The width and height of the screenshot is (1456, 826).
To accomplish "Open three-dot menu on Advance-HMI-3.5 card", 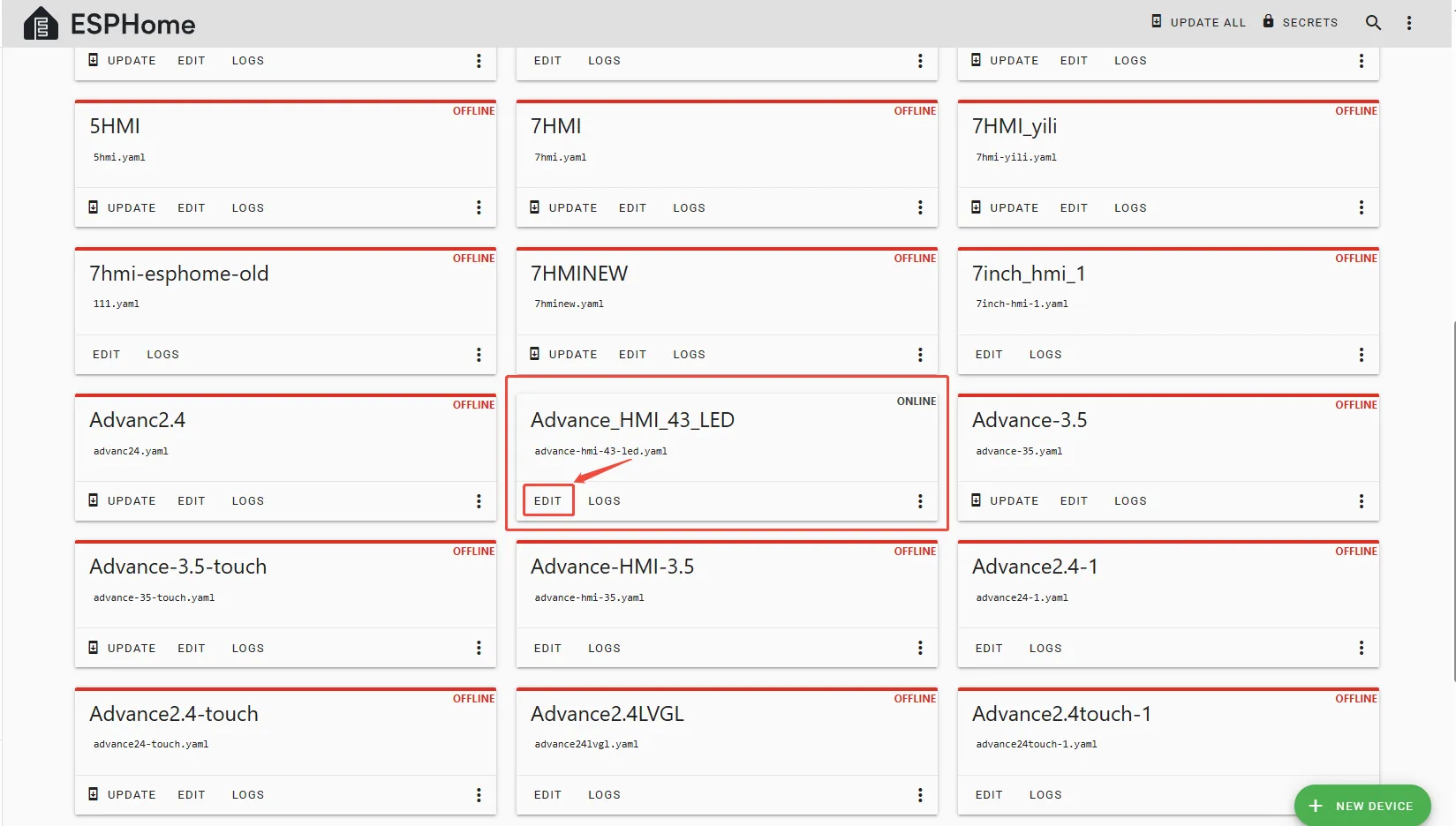I will (920, 648).
